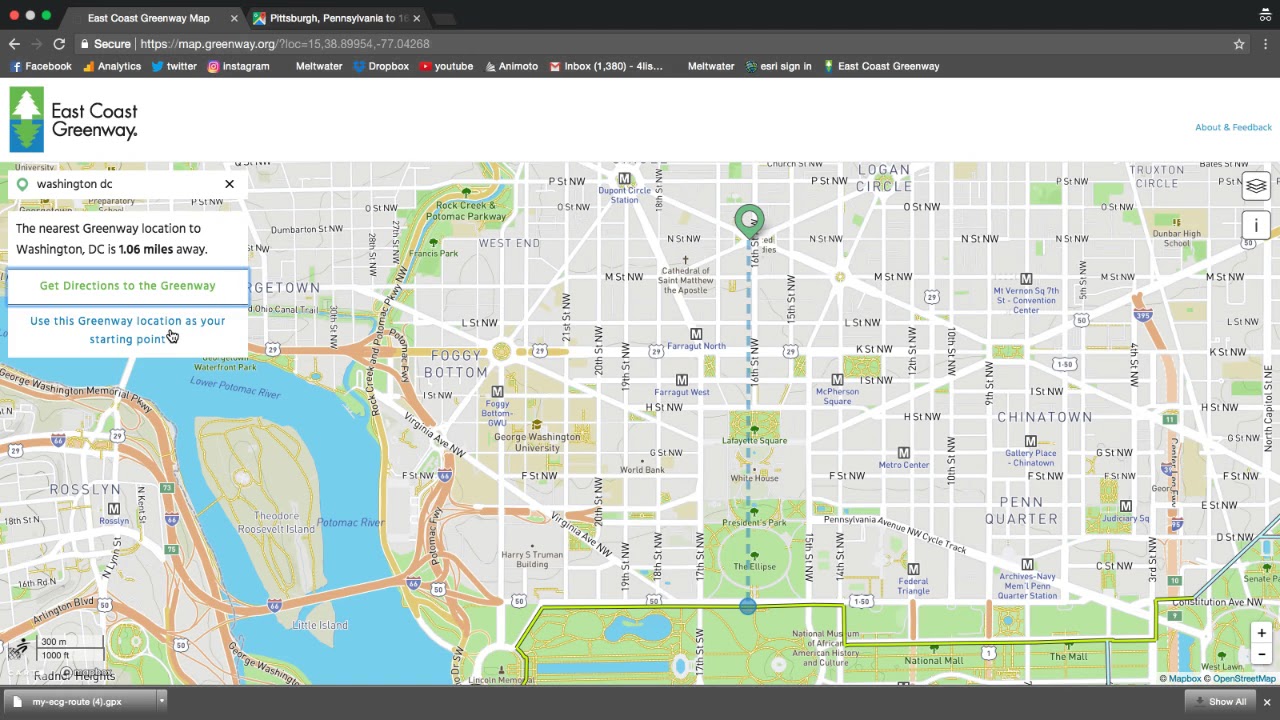Open the Facebook bookmark

click(41, 66)
